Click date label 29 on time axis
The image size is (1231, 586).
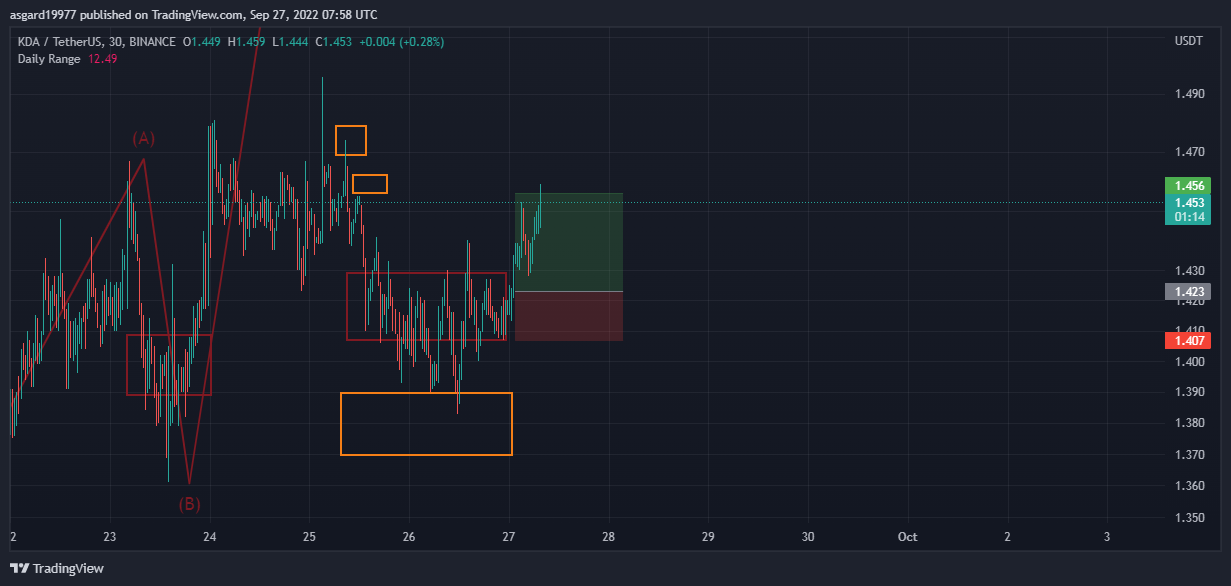(708, 537)
